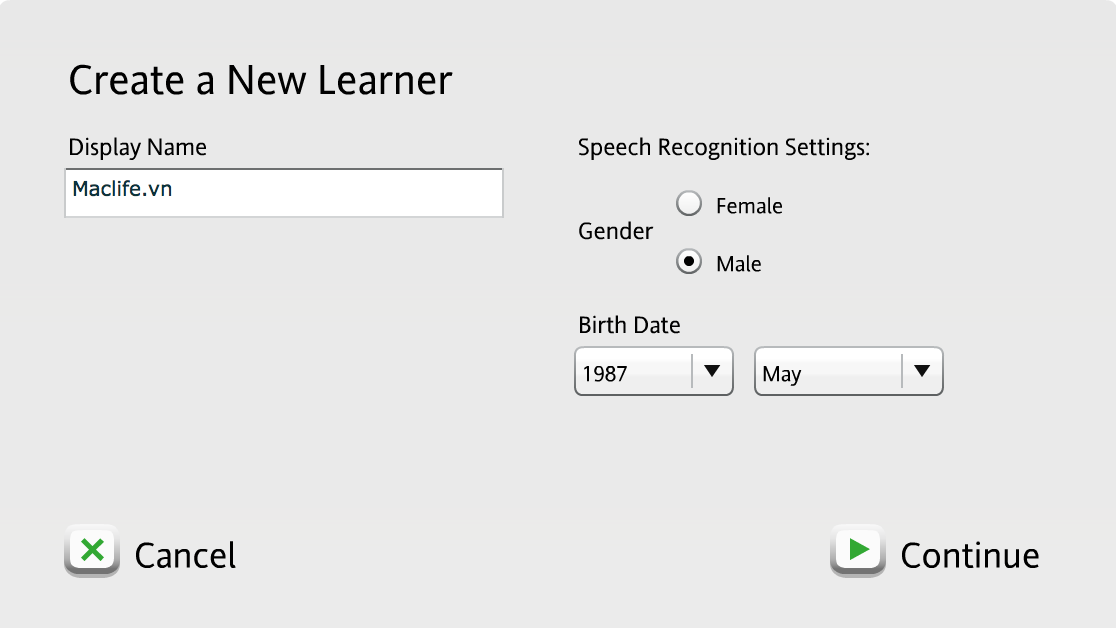Select the Male gender radio button
1116x628 pixels.
coord(689,263)
